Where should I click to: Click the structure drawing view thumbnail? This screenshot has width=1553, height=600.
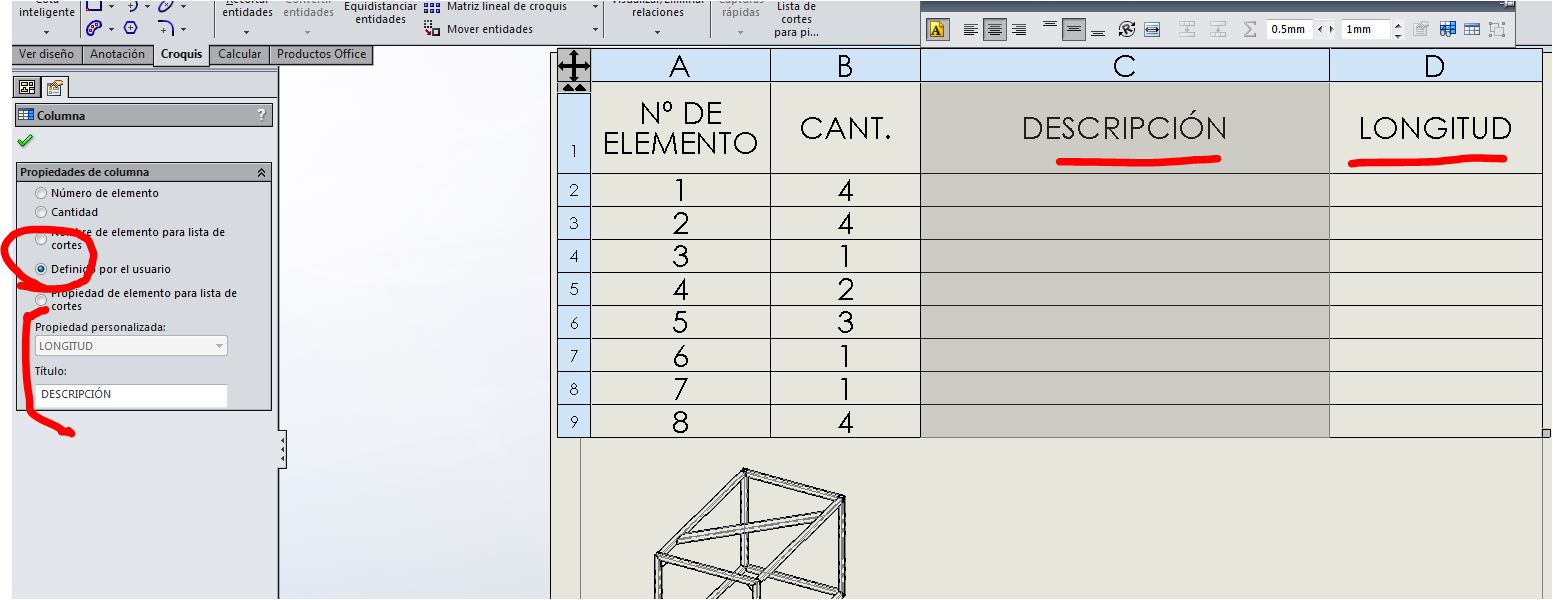pyautogui.click(x=750, y=534)
